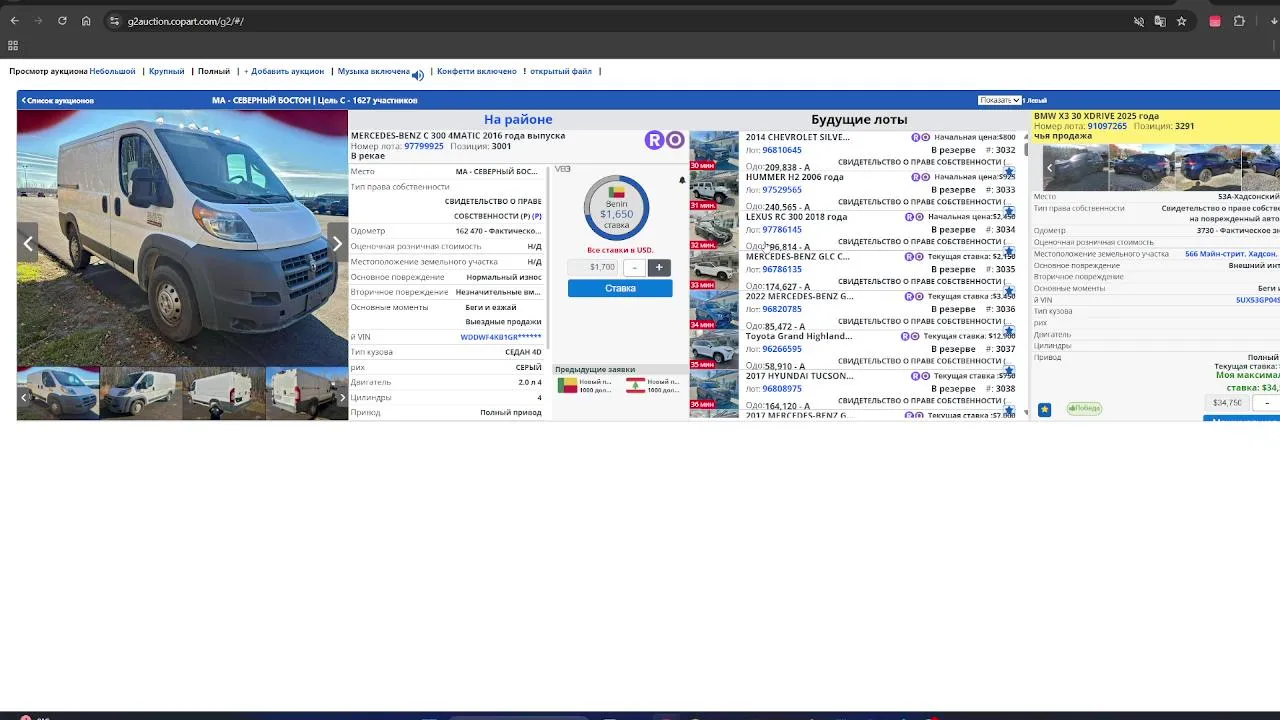Image resolution: width=1280 pixels, height=720 pixels.
Task: Open lot 97529565 Hummer H2
Action: click(782, 190)
